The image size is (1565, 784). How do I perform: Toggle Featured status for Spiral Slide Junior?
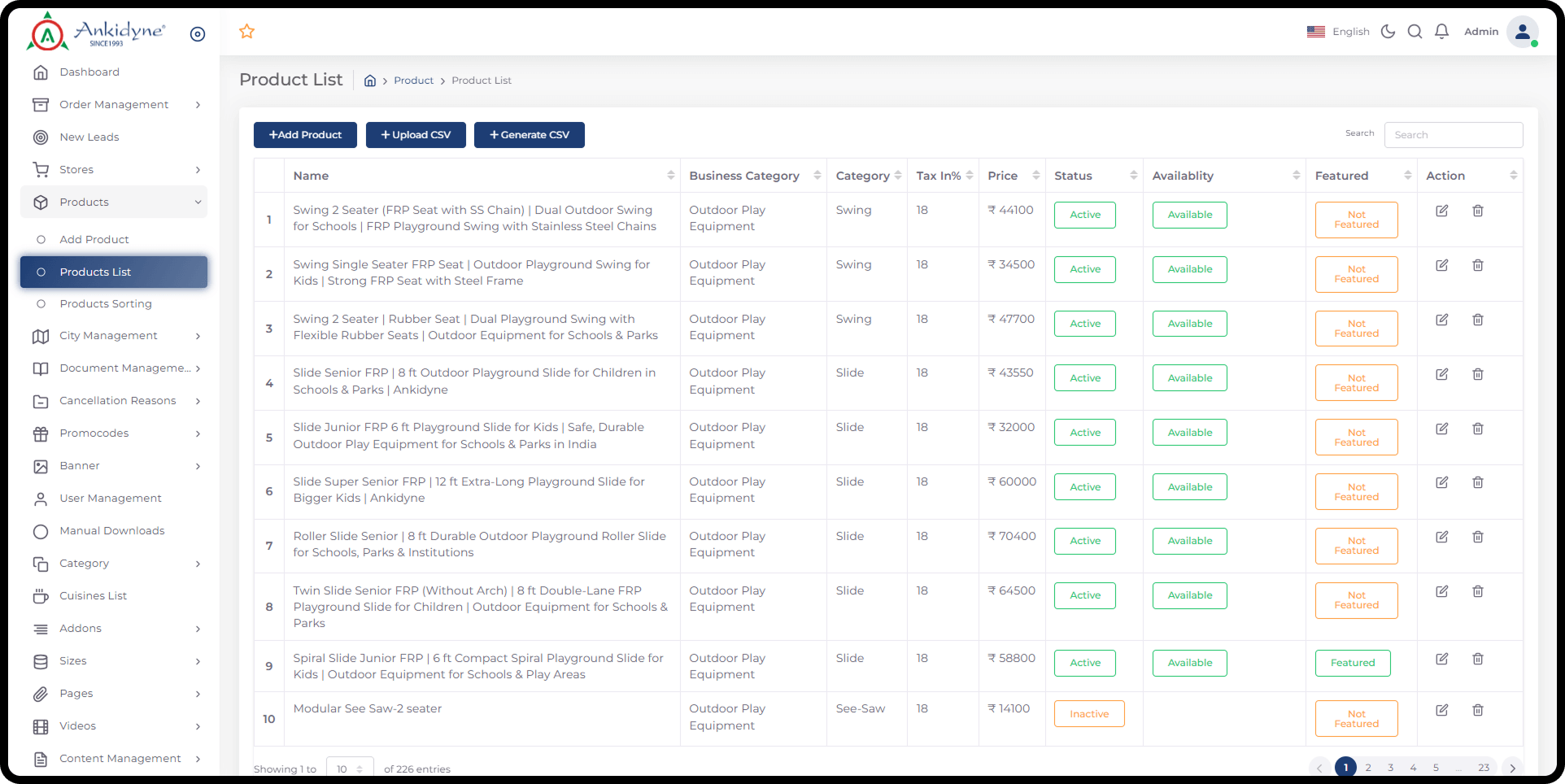[1352, 663]
